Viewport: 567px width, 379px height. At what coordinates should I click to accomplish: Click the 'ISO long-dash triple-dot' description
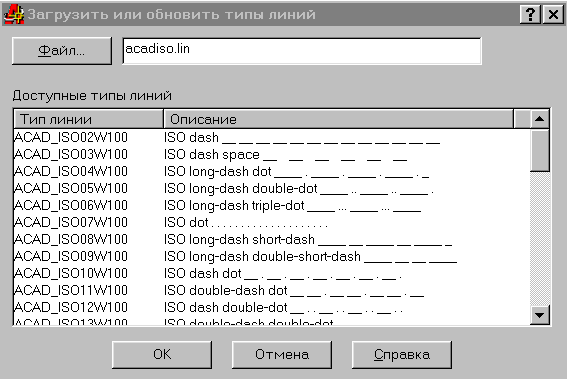coord(293,206)
